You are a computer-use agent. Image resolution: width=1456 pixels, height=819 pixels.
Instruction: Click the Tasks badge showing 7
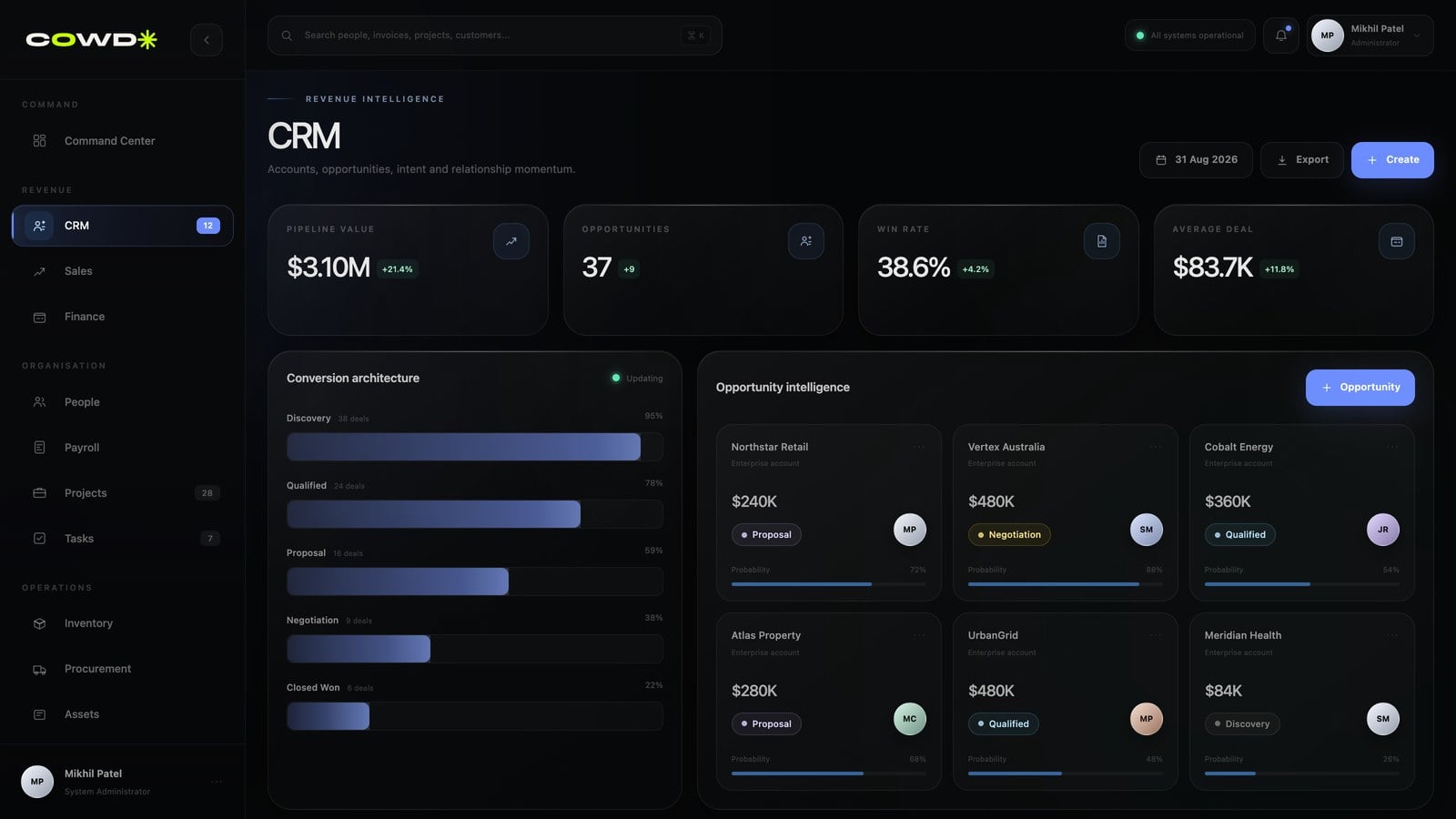point(210,539)
